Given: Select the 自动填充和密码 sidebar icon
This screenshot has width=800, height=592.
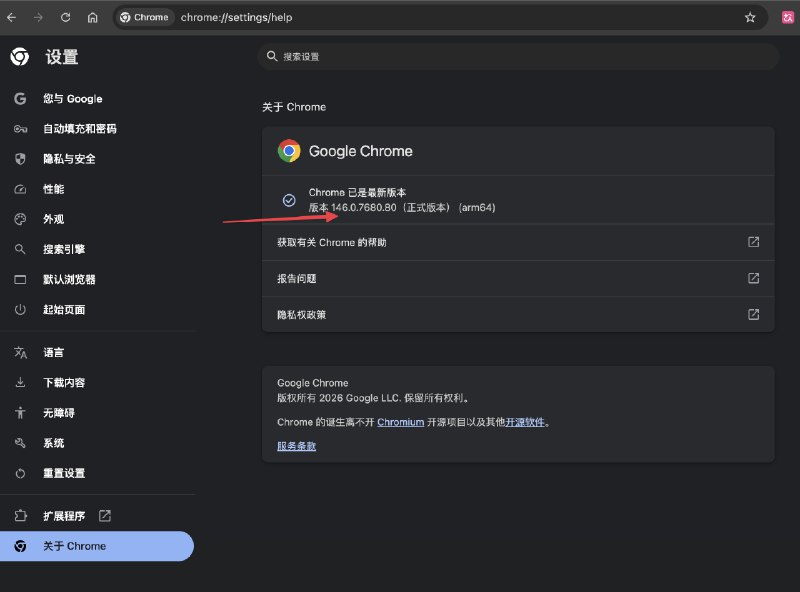Looking at the screenshot, I should tap(20, 128).
